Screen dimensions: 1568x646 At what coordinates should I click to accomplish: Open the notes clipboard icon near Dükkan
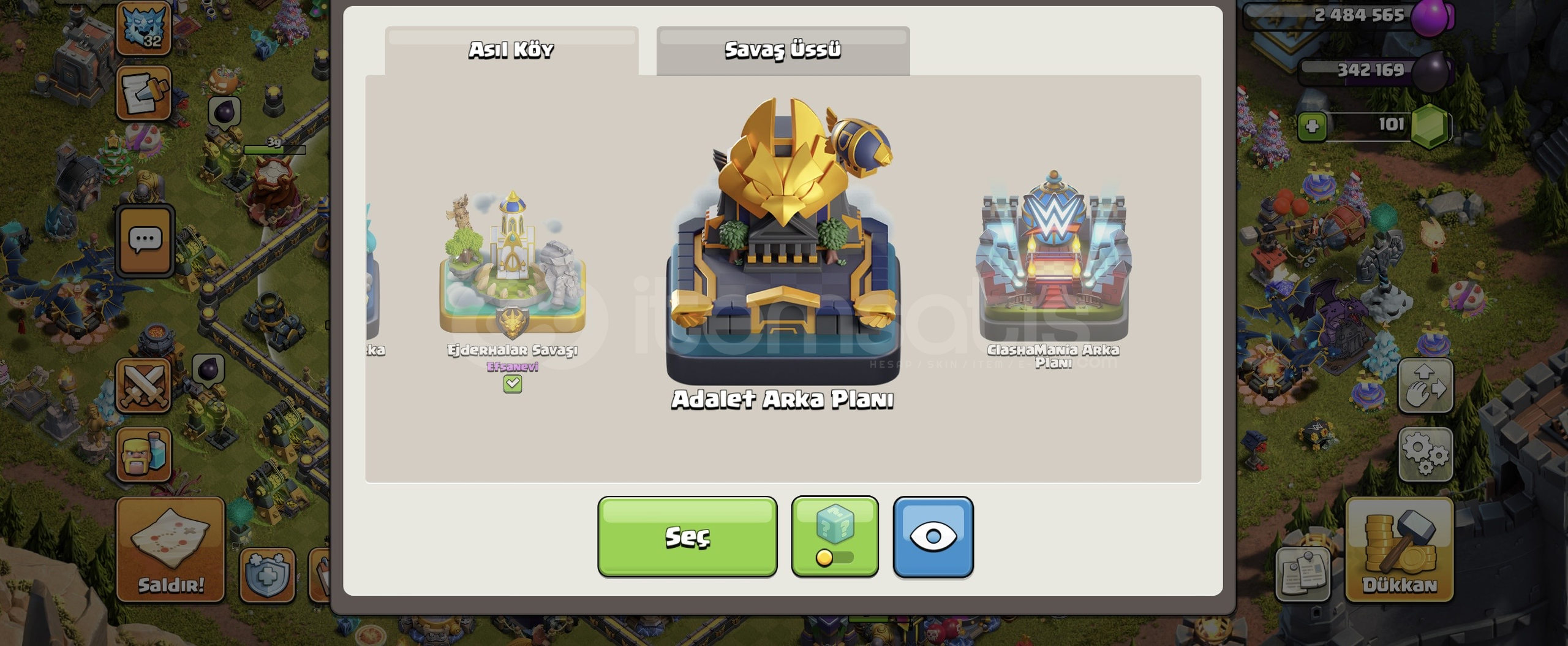pos(1303,574)
